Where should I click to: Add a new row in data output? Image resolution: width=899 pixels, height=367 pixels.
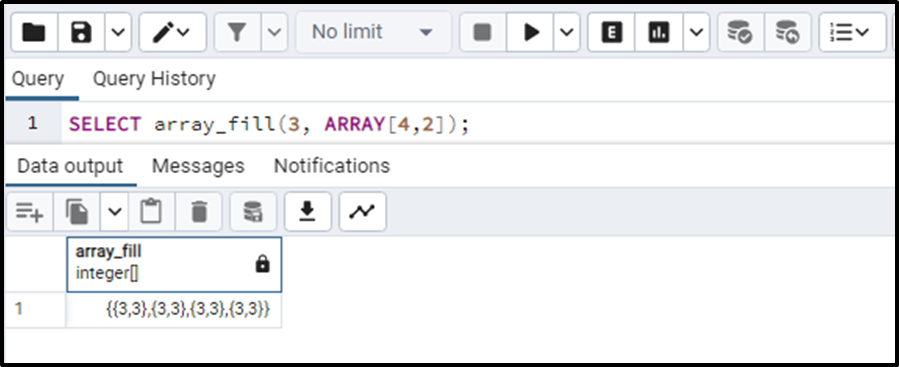30,212
